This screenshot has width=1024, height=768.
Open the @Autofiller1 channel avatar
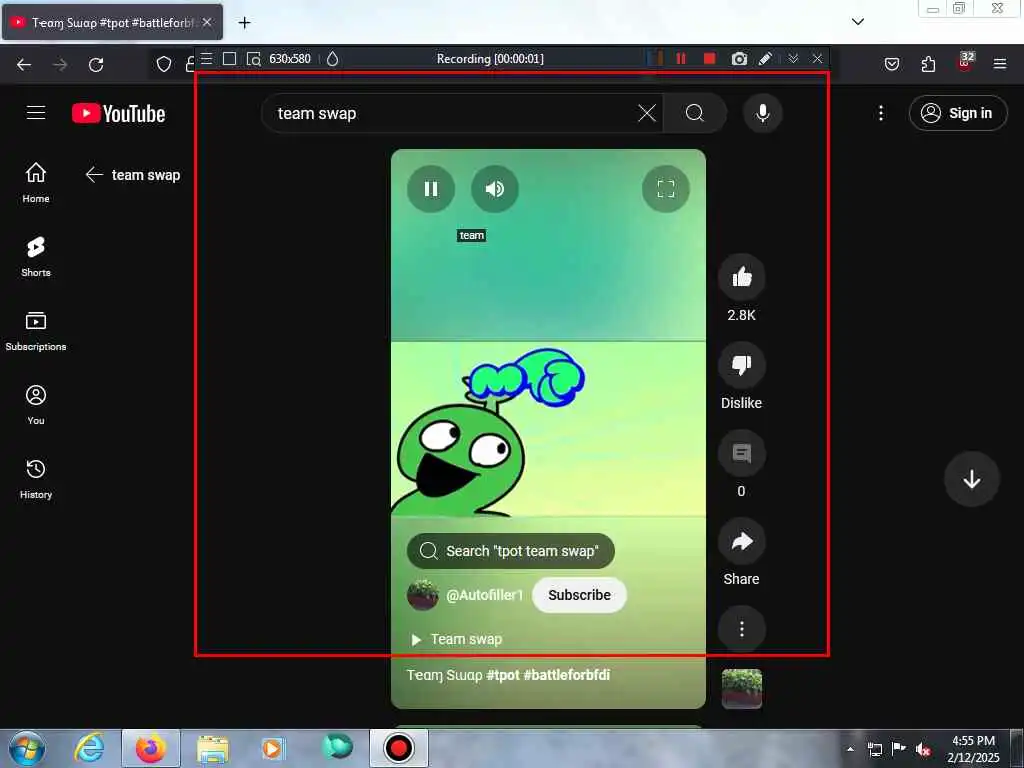423,595
